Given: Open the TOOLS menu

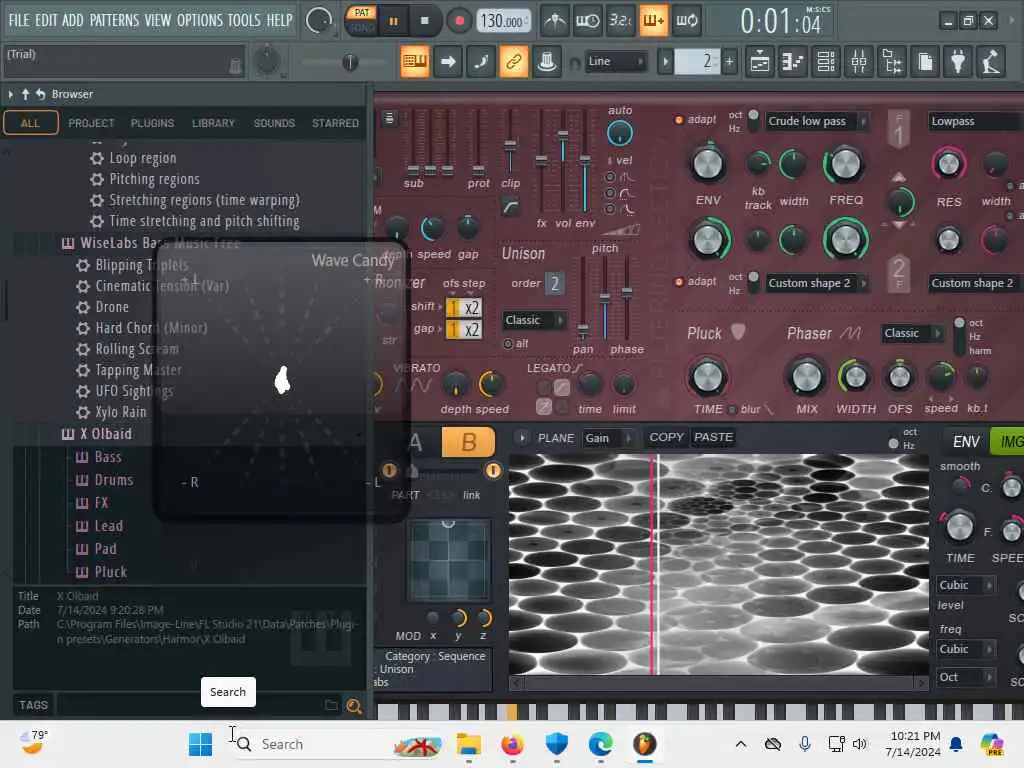Looking at the screenshot, I should coord(244,20).
